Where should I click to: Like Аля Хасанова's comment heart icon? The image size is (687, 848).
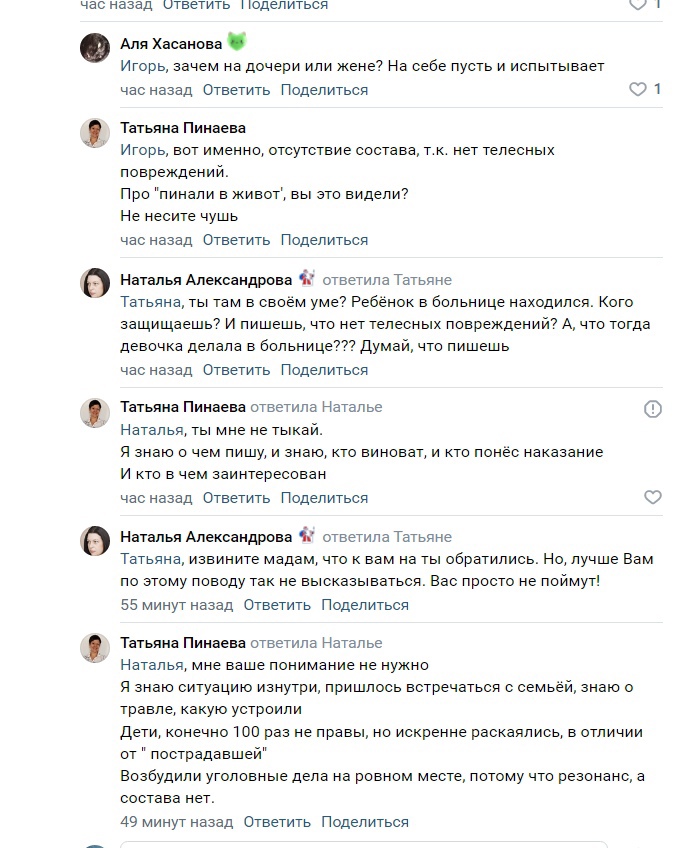click(638, 90)
